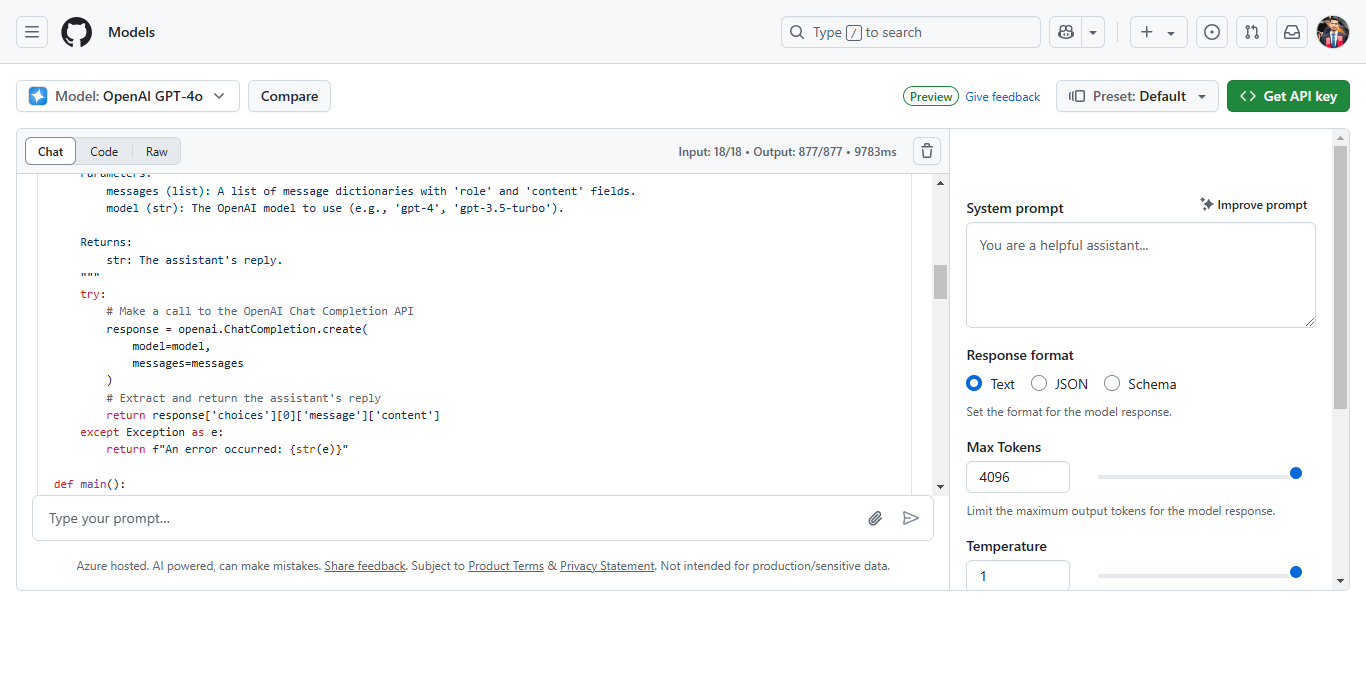Image resolution: width=1366 pixels, height=677 pixels.
Task: Open the Share feedback link
Action: coord(365,565)
